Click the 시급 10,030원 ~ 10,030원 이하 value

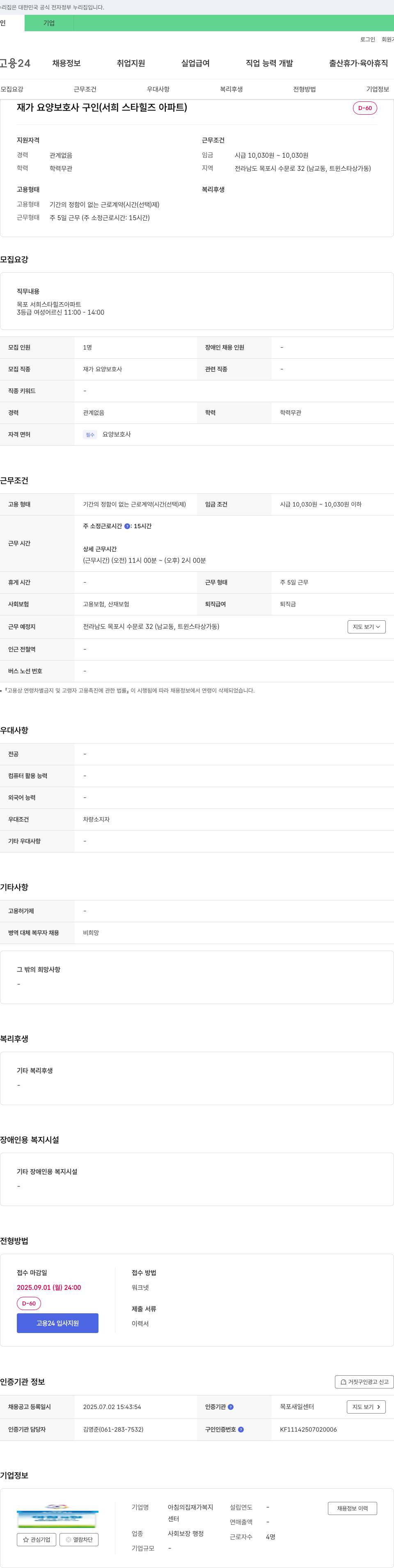(x=321, y=504)
